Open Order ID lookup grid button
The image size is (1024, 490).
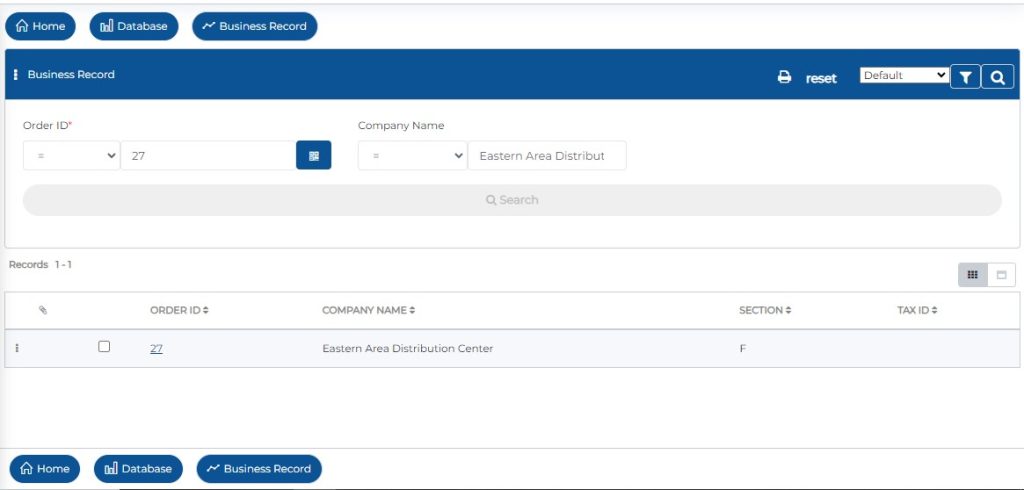tap(313, 155)
